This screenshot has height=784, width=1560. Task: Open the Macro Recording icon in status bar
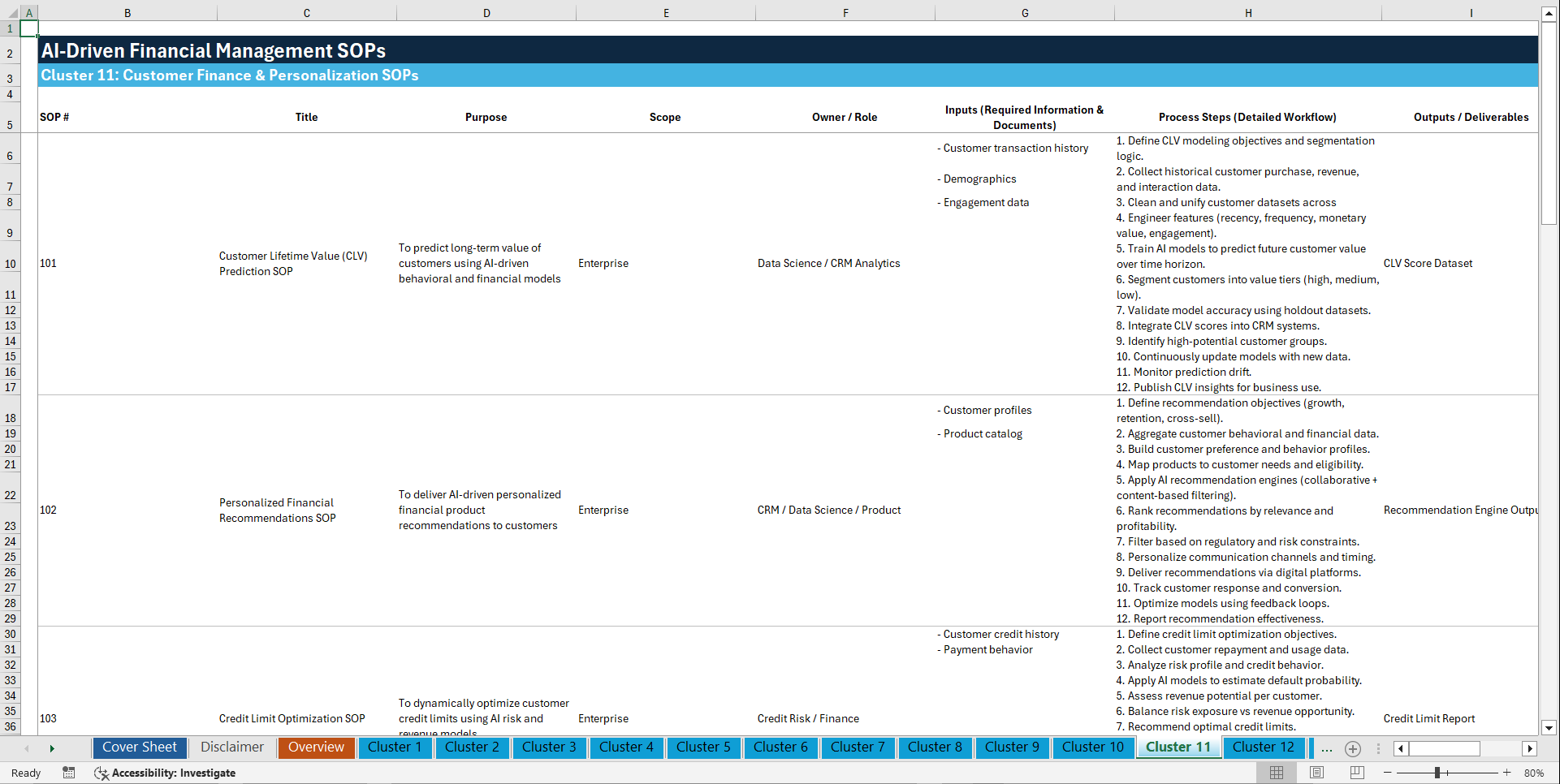click(x=69, y=773)
